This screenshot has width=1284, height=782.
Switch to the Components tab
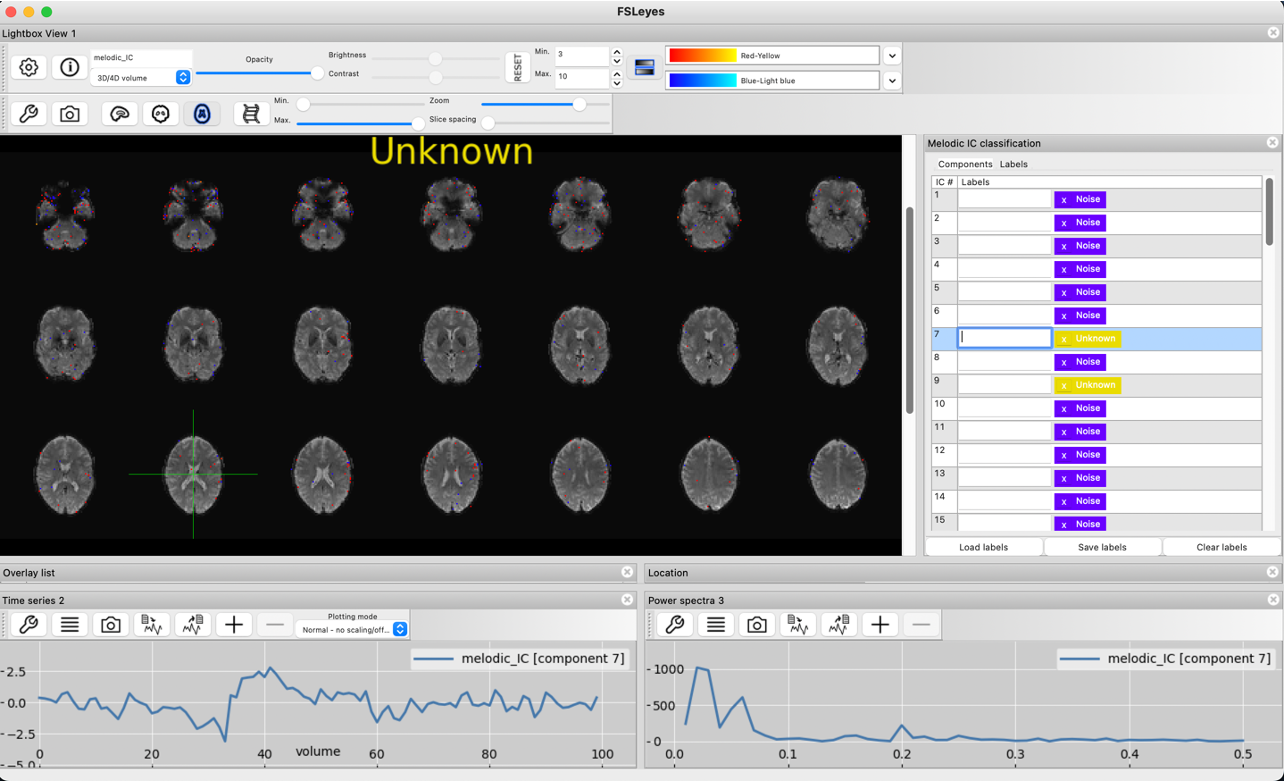[x=965, y=164]
